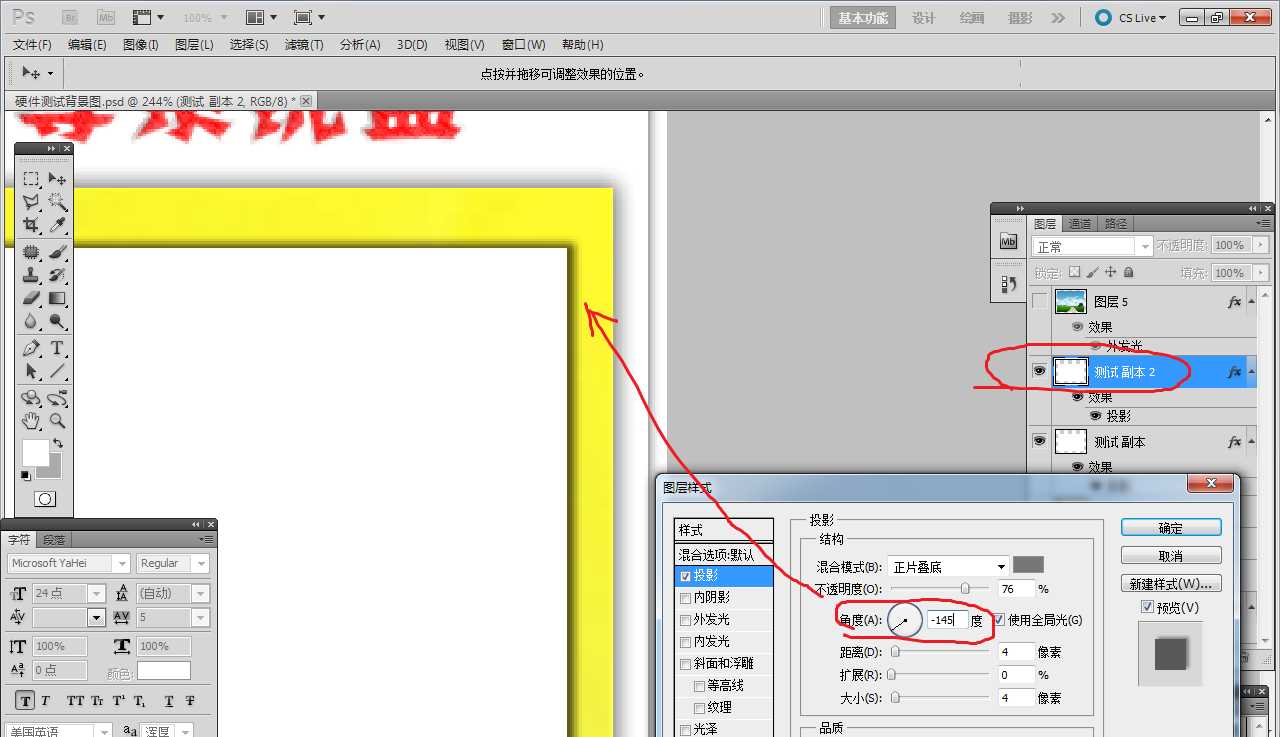Launch Bridge from the application bar

pos(70,17)
